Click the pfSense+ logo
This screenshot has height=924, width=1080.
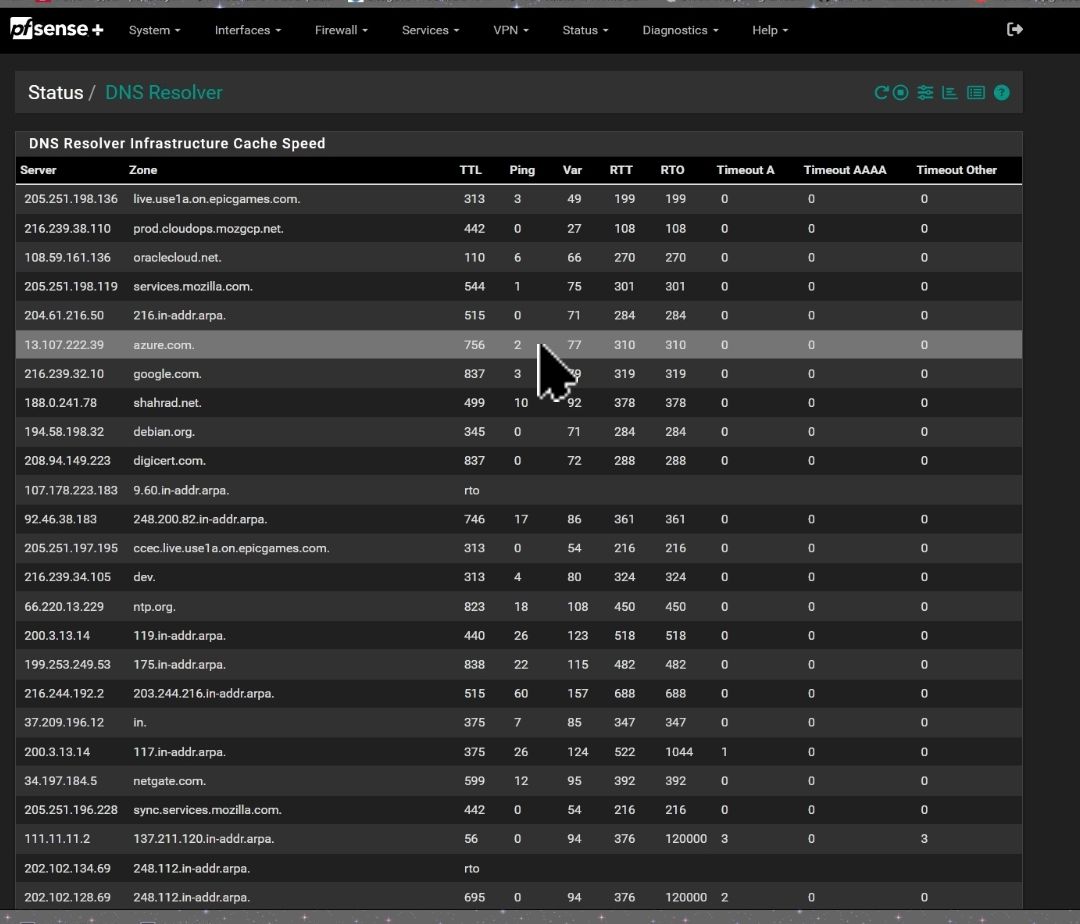click(x=56, y=30)
